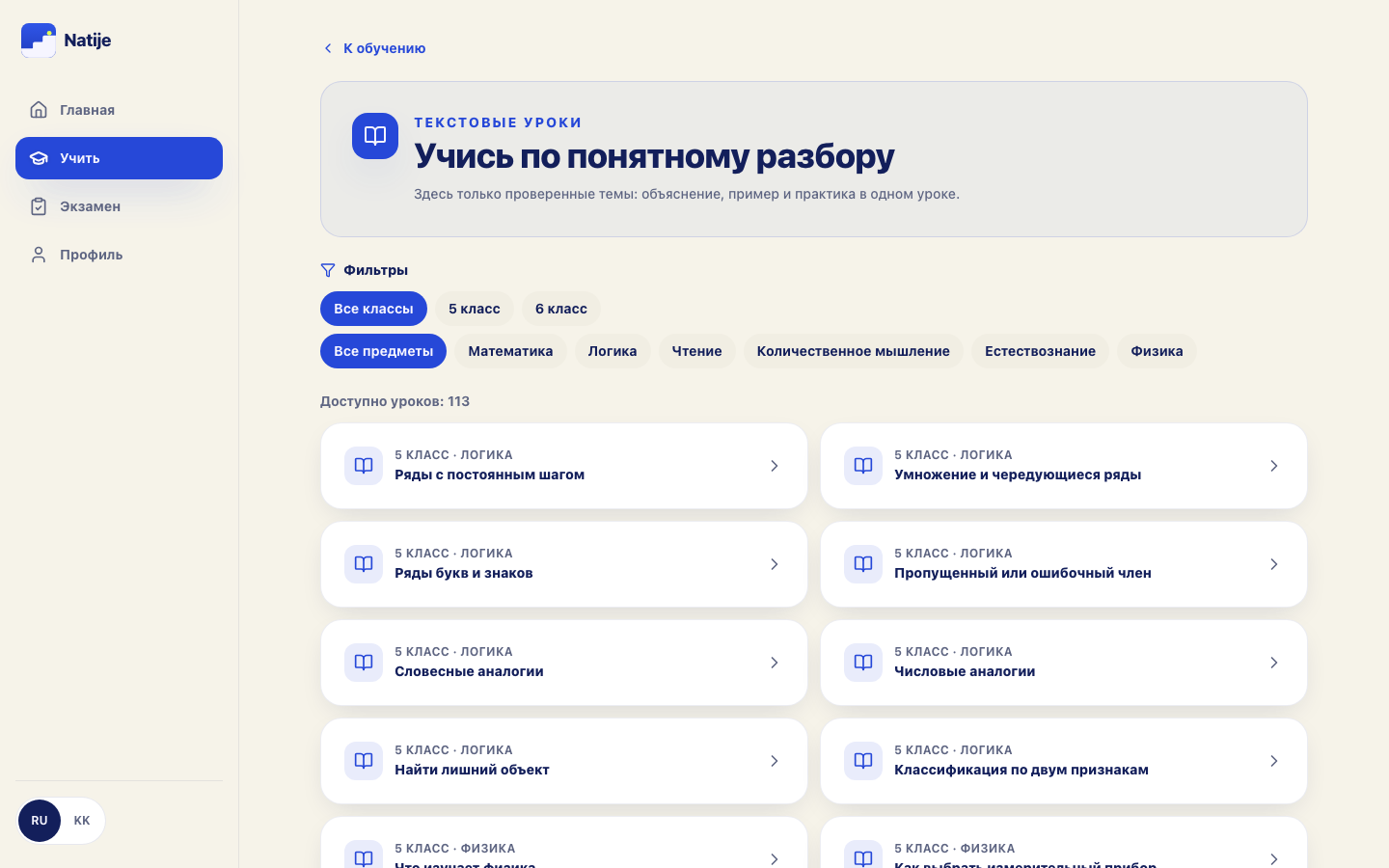1389x868 pixels.
Task: Open the Найти лишний объект lesson title
Action: pyautogui.click(x=472, y=770)
